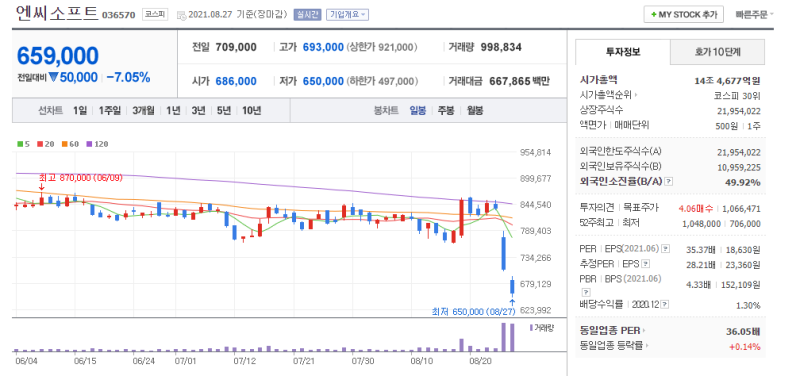Click the 저가 value 650,000
The width and height of the screenshot is (800, 376).
(323, 81)
